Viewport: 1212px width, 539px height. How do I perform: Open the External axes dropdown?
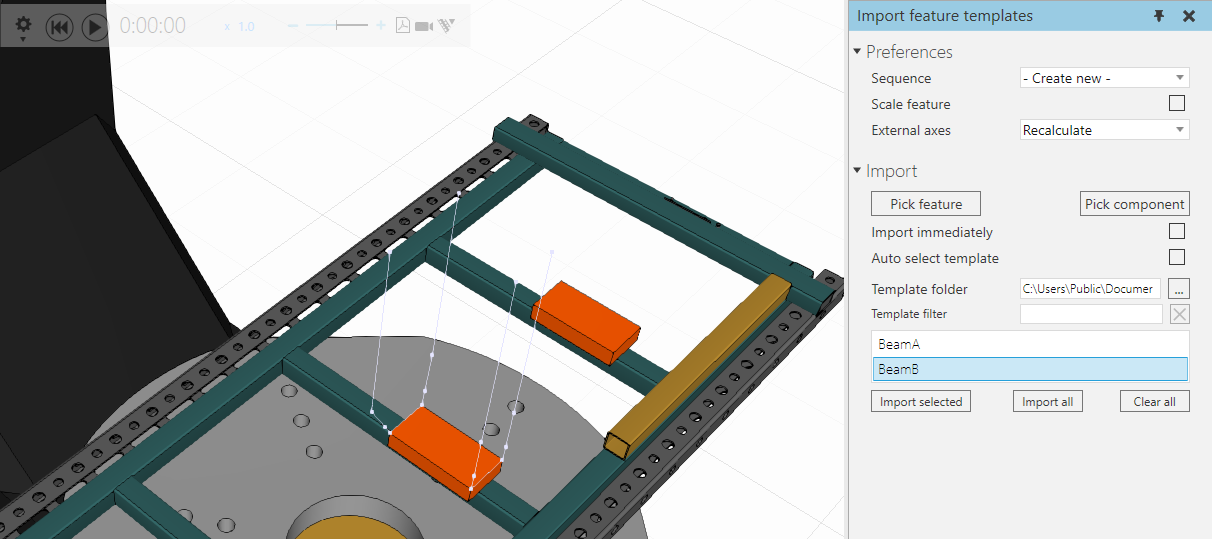coord(1104,130)
